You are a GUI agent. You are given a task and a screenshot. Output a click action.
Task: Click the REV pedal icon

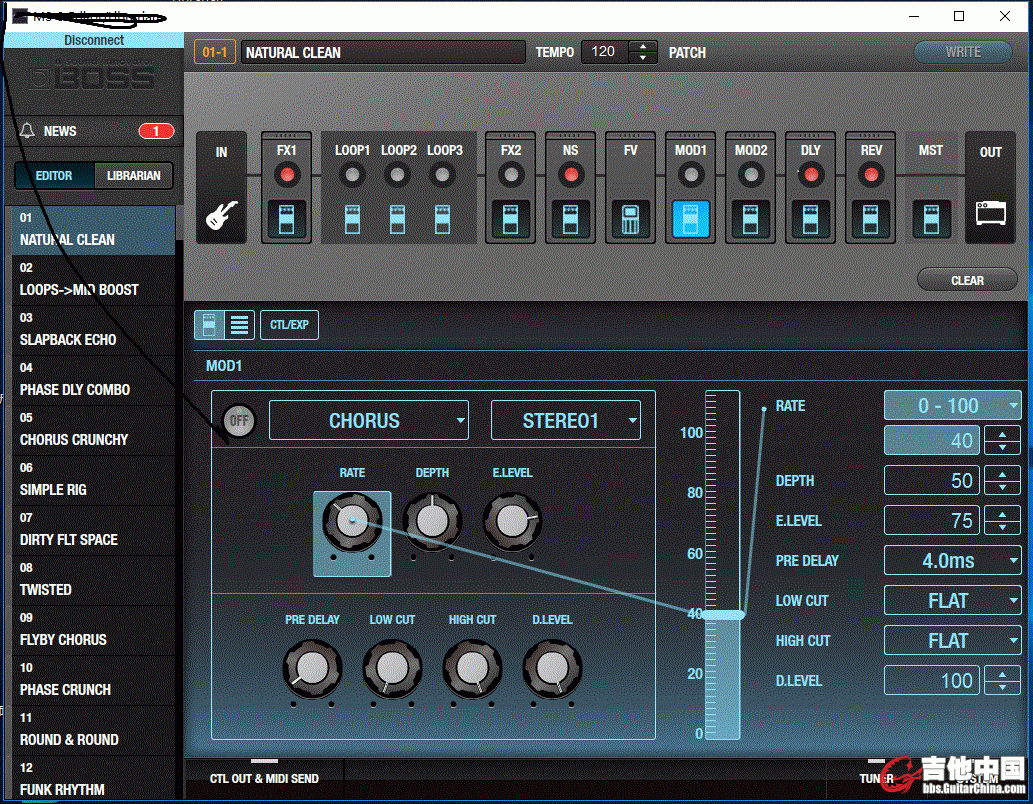[870, 219]
